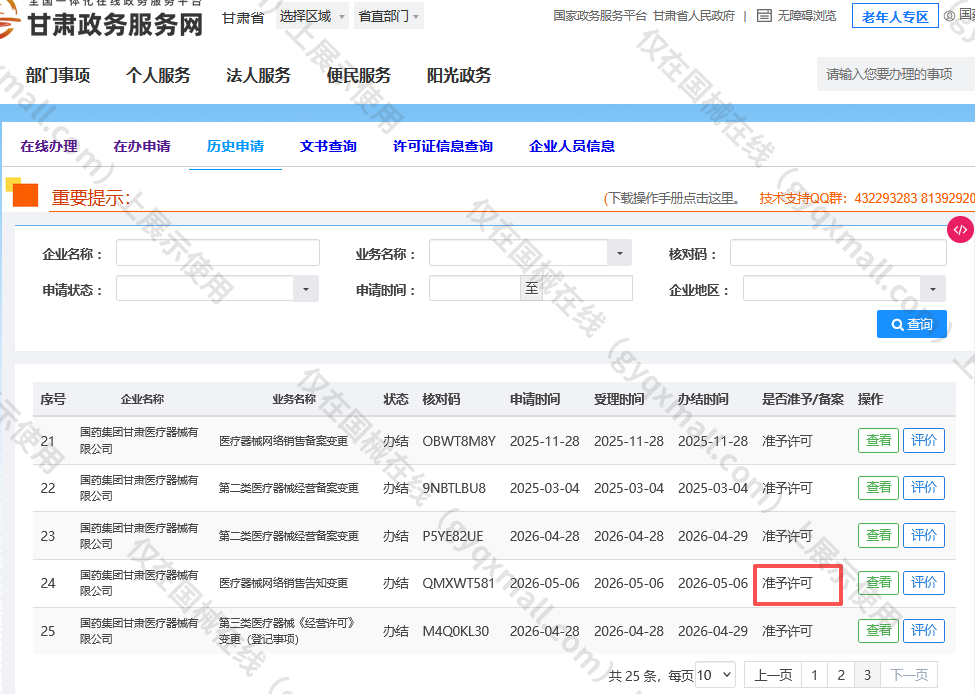Go to page 1 in pagination
The width and height of the screenshot is (975, 694).
815,675
